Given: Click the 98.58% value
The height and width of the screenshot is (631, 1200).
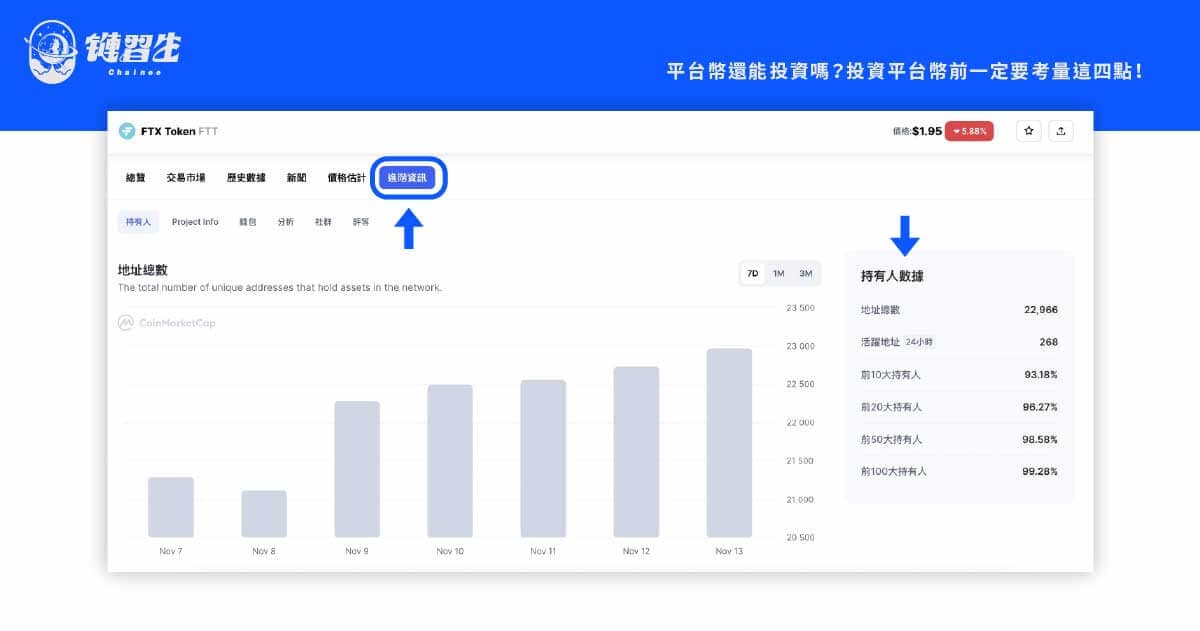Looking at the screenshot, I should (x=1041, y=439).
